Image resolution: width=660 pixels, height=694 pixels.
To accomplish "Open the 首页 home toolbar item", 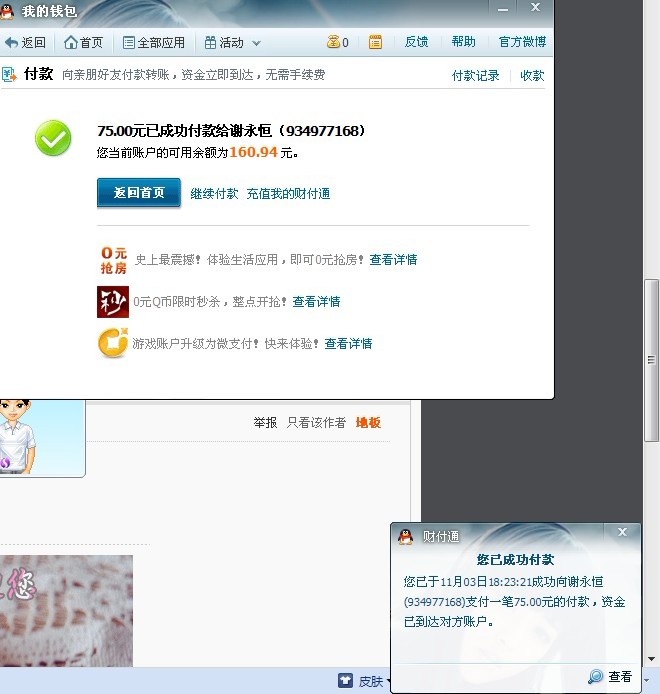I will (83, 42).
